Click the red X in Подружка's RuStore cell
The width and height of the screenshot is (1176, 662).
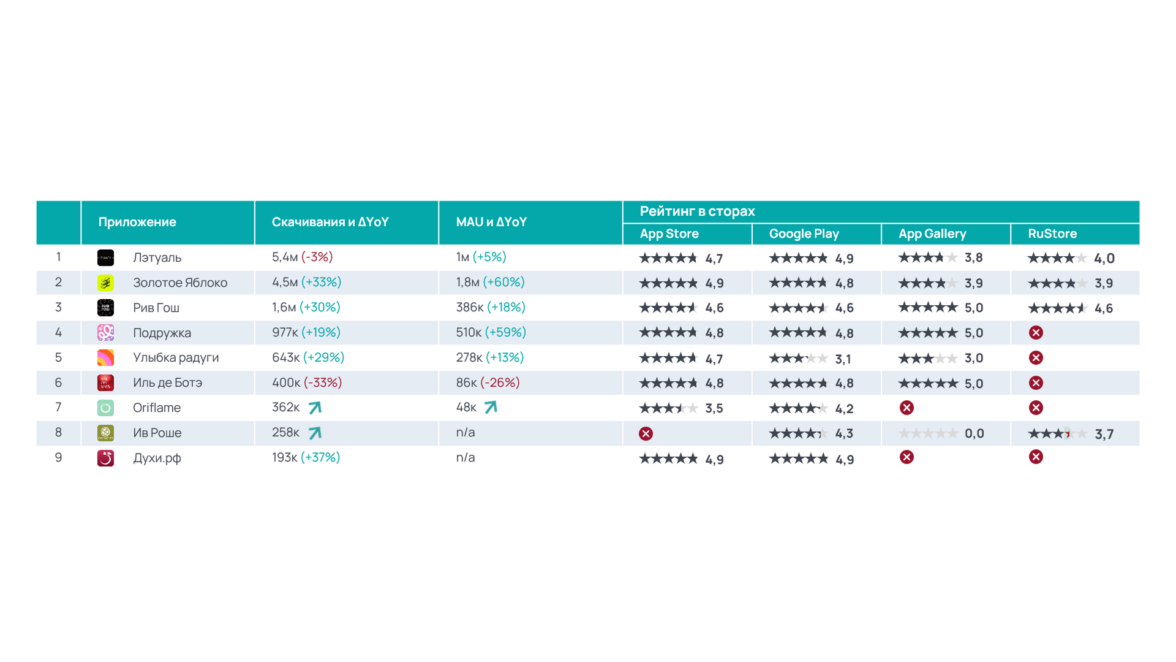click(x=1036, y=333)
